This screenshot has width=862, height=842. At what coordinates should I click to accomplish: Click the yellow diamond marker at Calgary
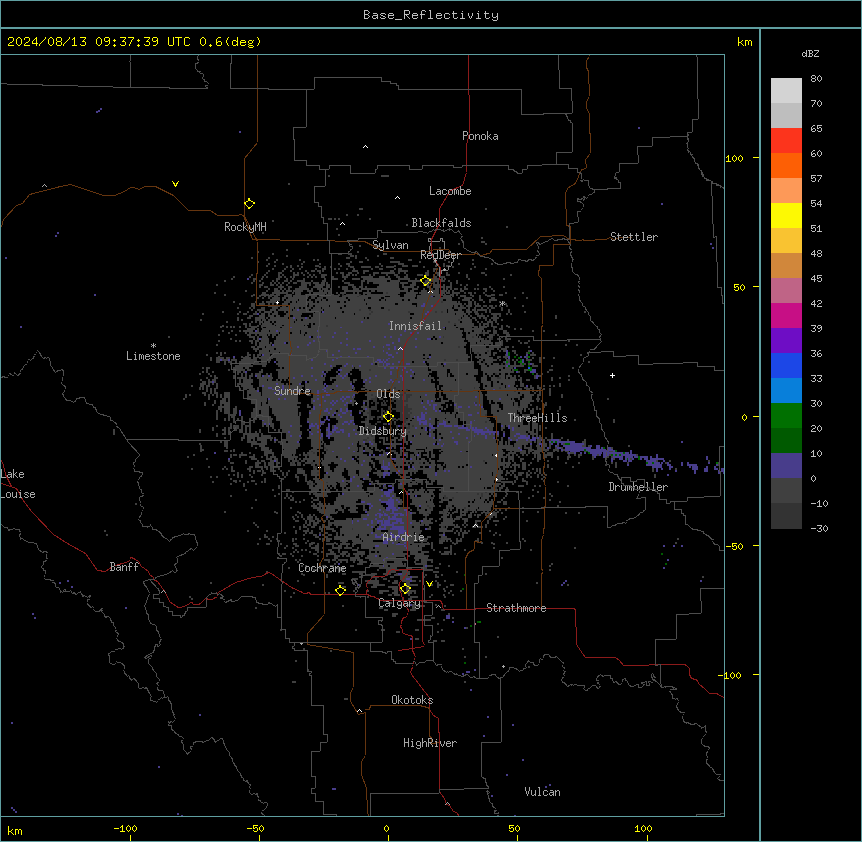click(405, 589)
